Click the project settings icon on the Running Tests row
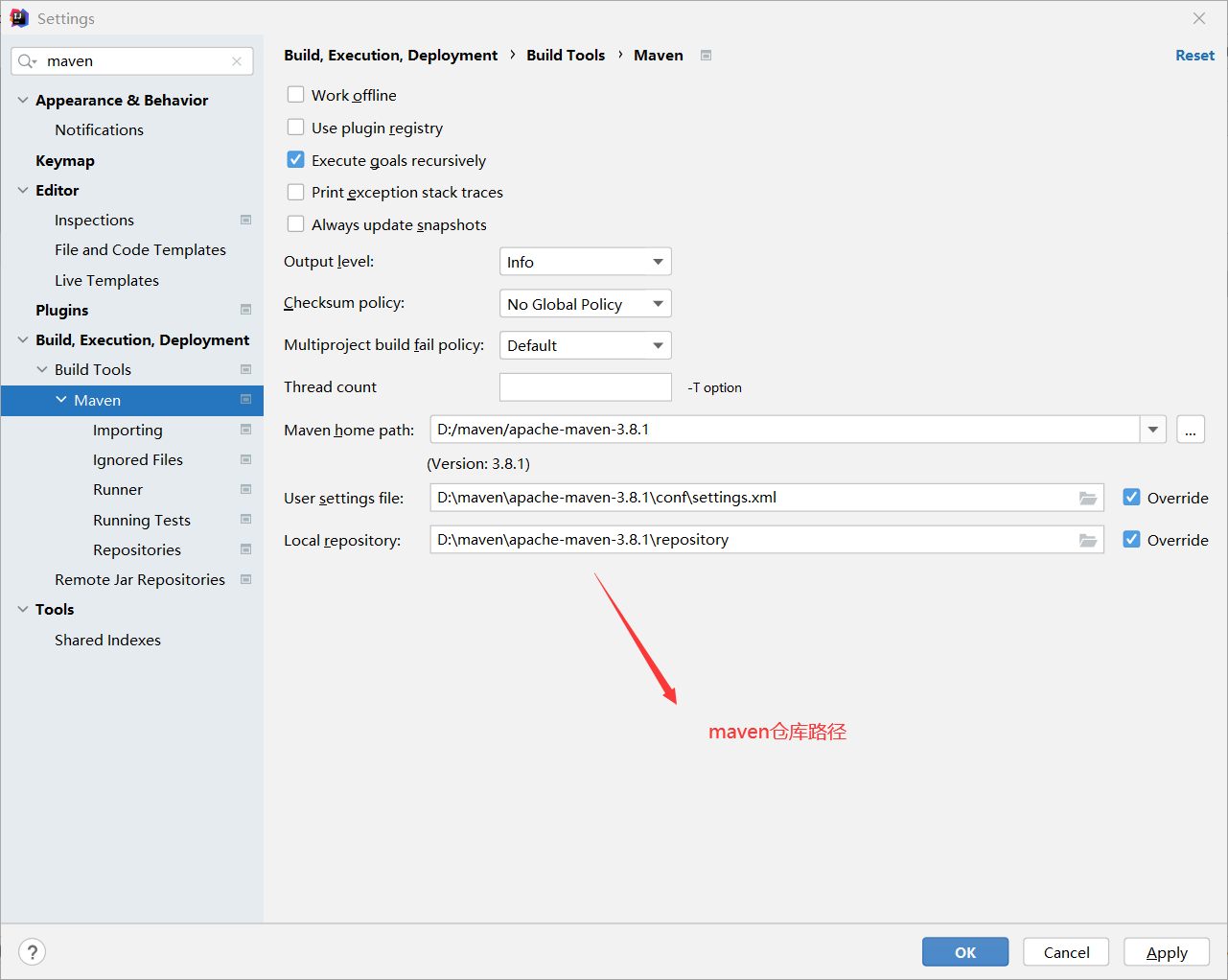1228x980 pixels. (245, 520)
